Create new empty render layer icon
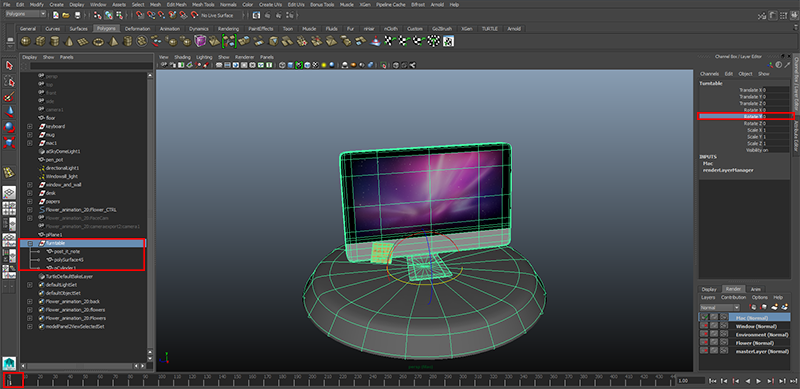The height and width of the screenshot is (389, 800). [x=774, y=307]
